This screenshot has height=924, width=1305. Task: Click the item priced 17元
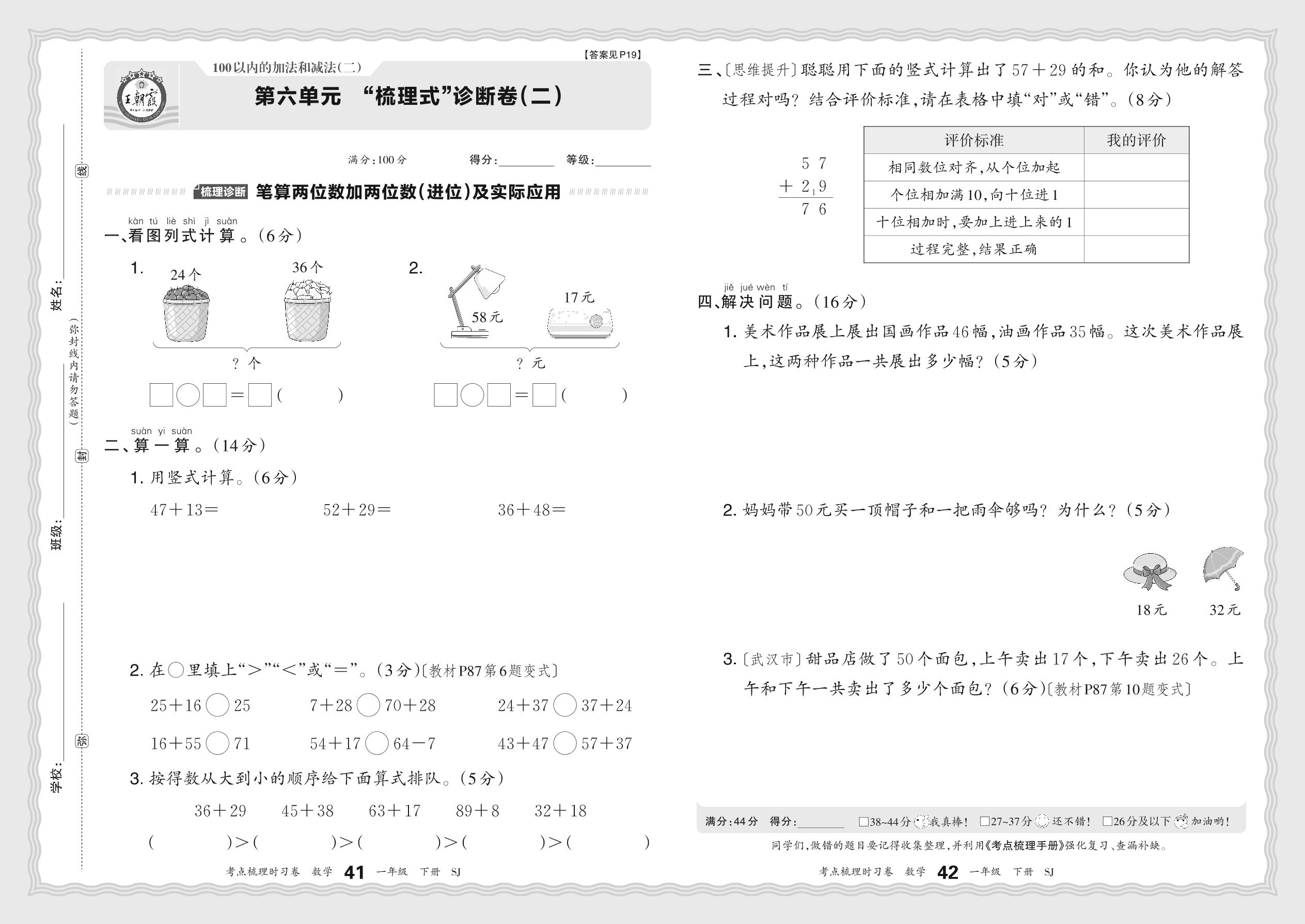pyautogui.click(x=579, y=323)
